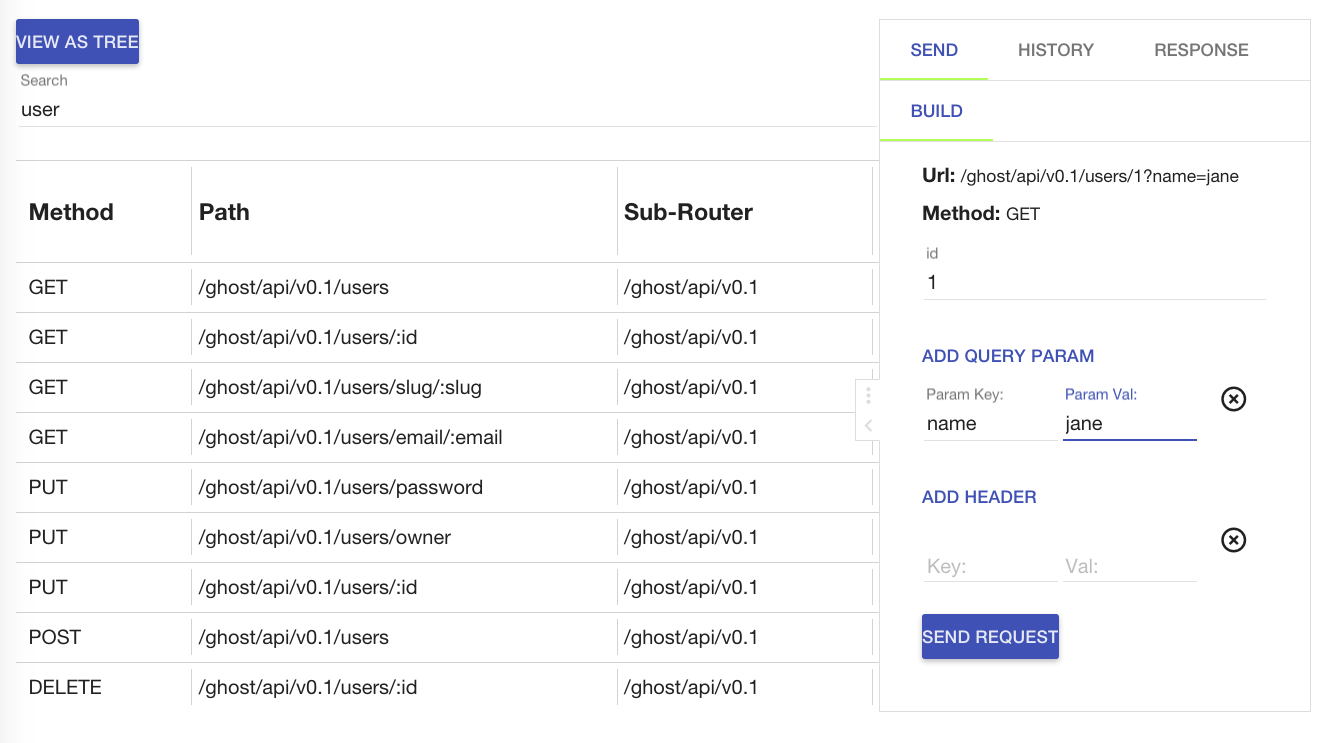Click the Sub-Router cell in owner row
Screen dimensions: 1324x743
[x=691, y=538]
